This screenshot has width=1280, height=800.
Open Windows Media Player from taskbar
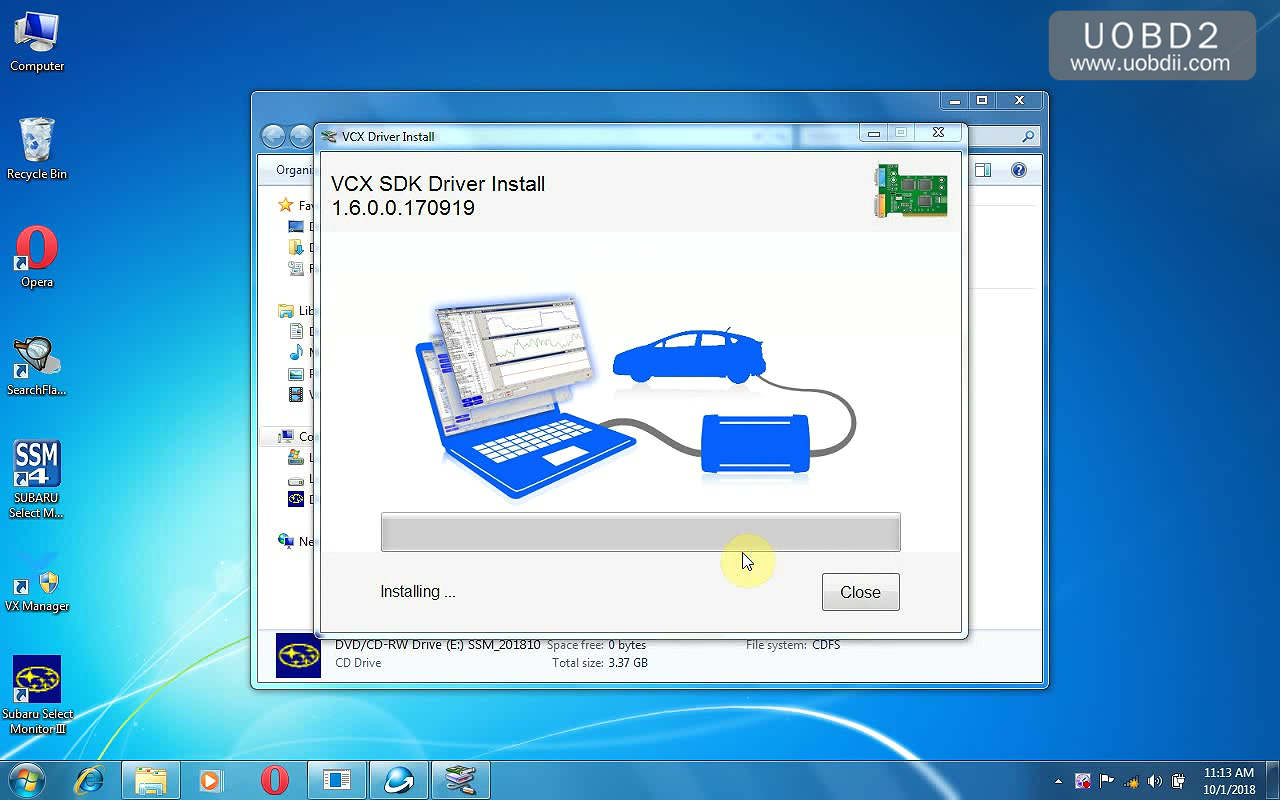click(x=211, y=780)
